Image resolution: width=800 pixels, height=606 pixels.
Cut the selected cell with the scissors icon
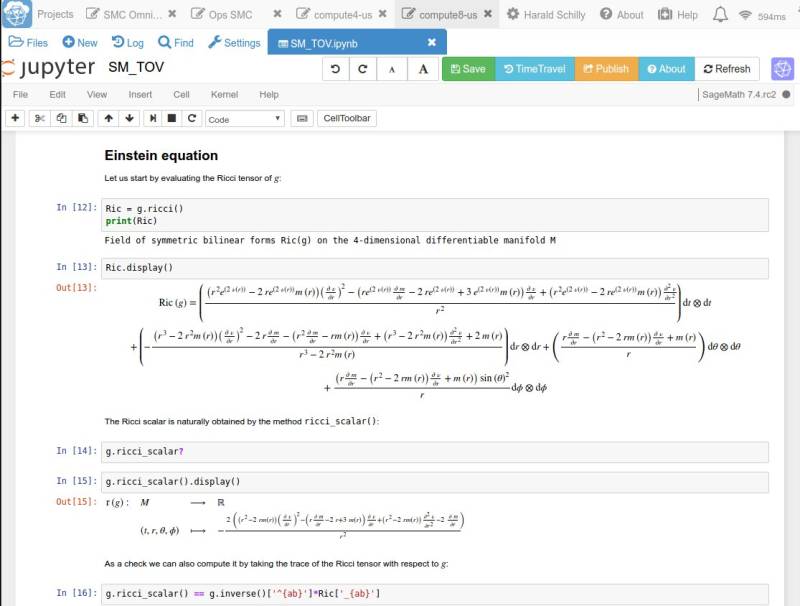38,118
